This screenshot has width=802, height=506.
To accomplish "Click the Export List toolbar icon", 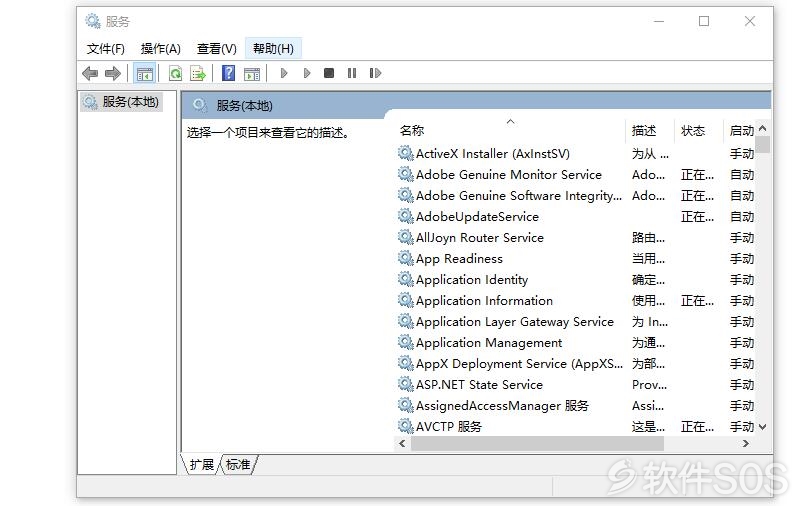I will point(198,74).
